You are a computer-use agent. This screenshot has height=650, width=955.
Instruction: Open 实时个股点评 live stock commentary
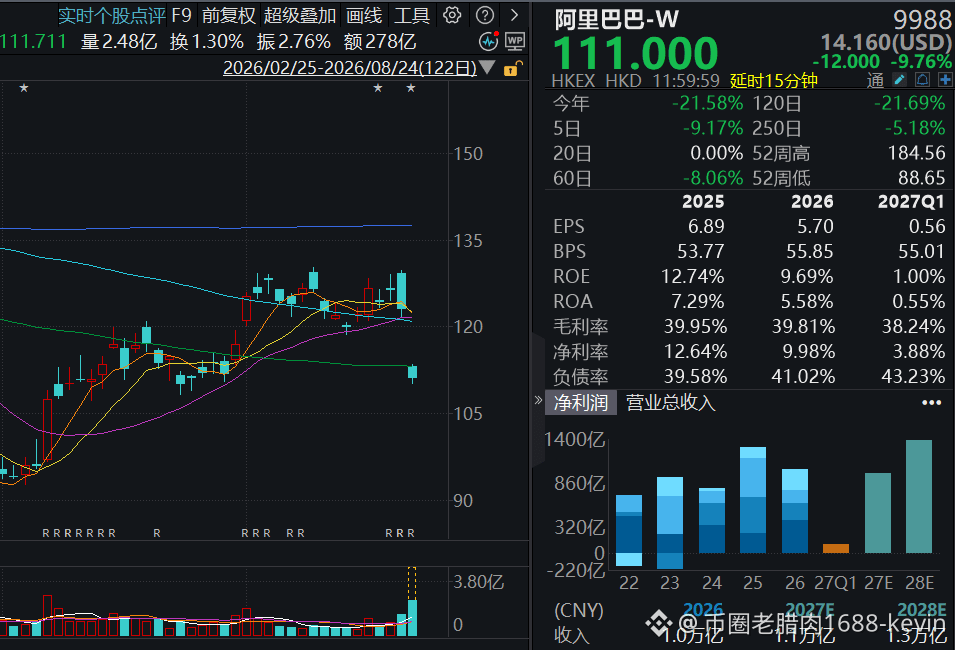[x=111, y=15]
